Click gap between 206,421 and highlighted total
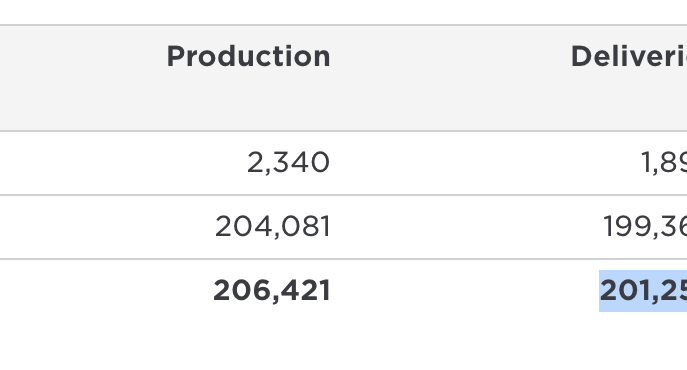The image size is (687, 370). coord(464,291)
